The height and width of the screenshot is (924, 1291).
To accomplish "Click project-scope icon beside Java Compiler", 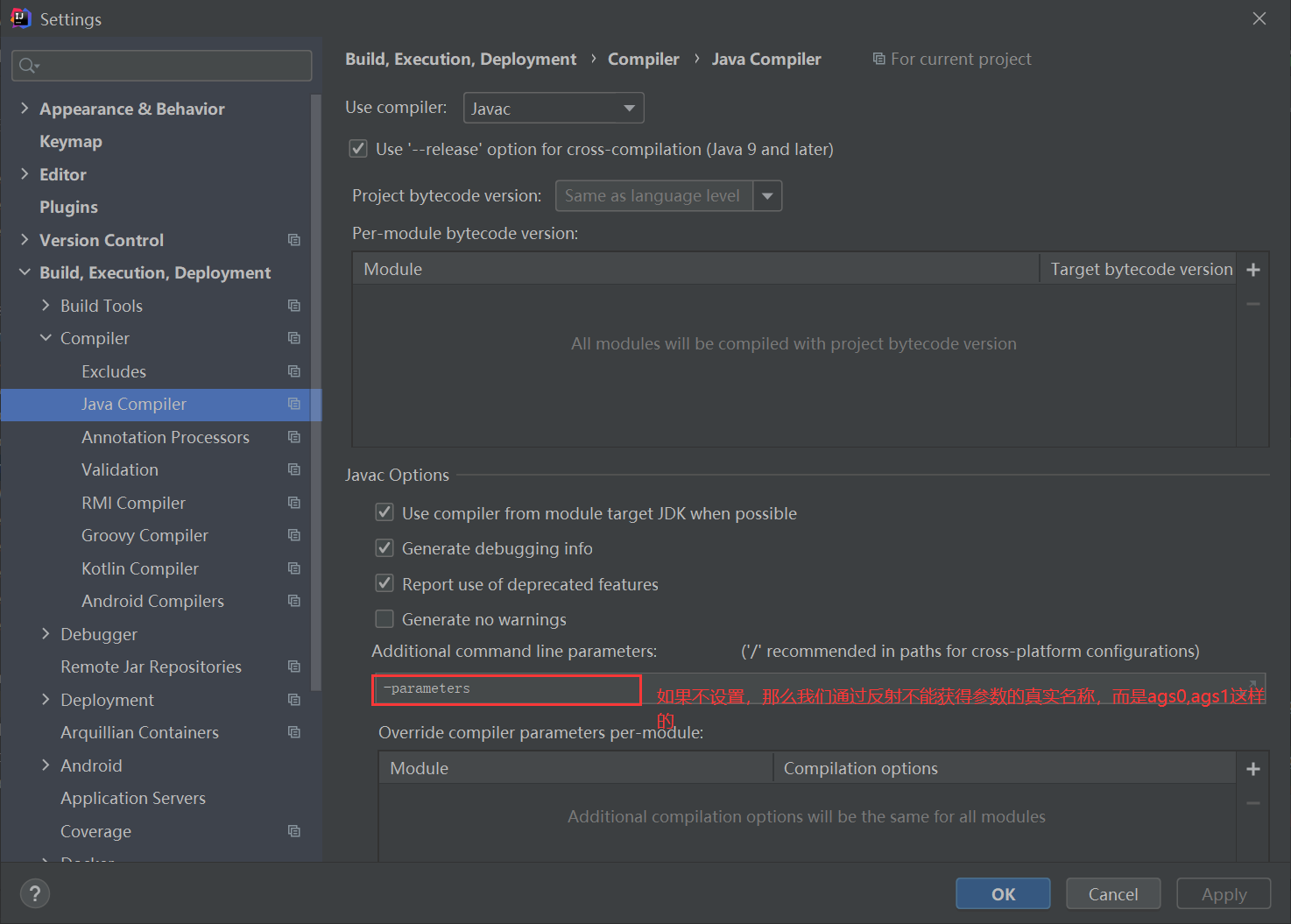I will click(294, 404).
